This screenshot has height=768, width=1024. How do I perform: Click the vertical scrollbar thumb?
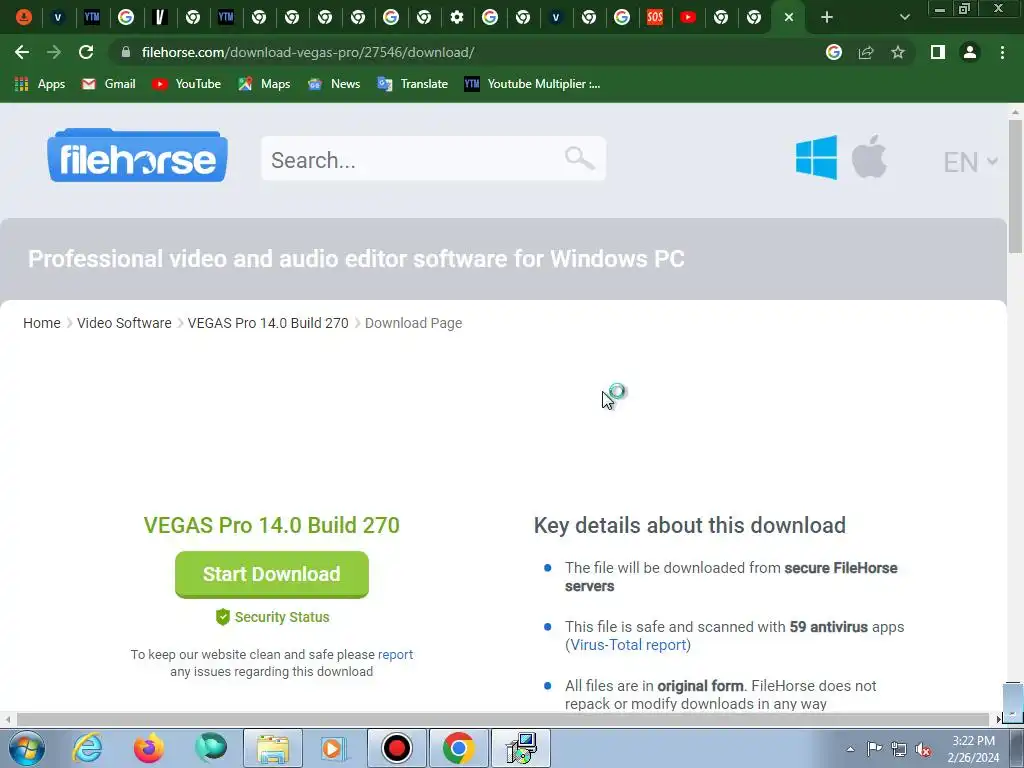(x=1015, y=186)
